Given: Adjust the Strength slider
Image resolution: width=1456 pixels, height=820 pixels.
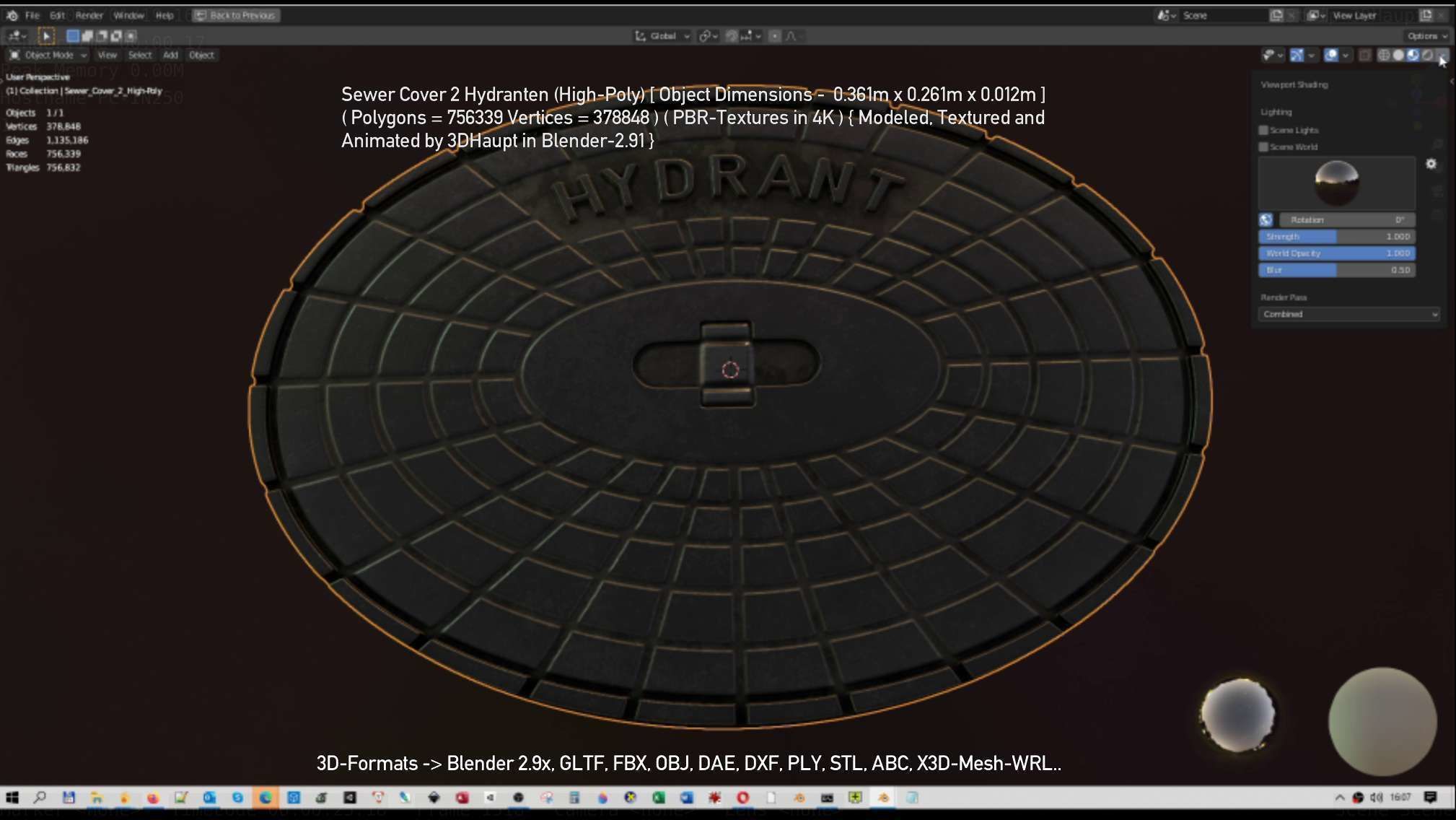Looking at the screenshot, I should click(x=1337, y=236).
